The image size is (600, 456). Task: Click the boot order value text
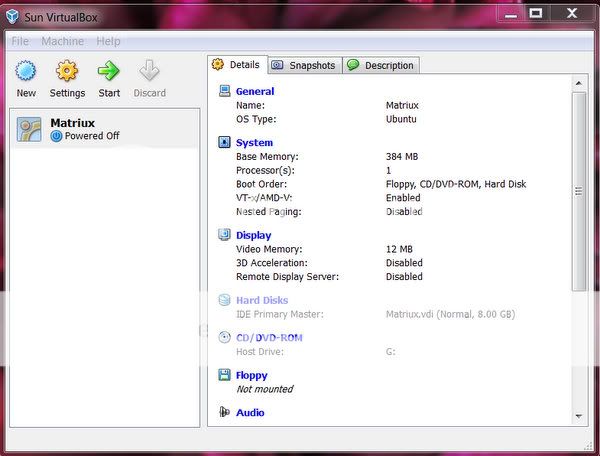click(x=456, y=184)
